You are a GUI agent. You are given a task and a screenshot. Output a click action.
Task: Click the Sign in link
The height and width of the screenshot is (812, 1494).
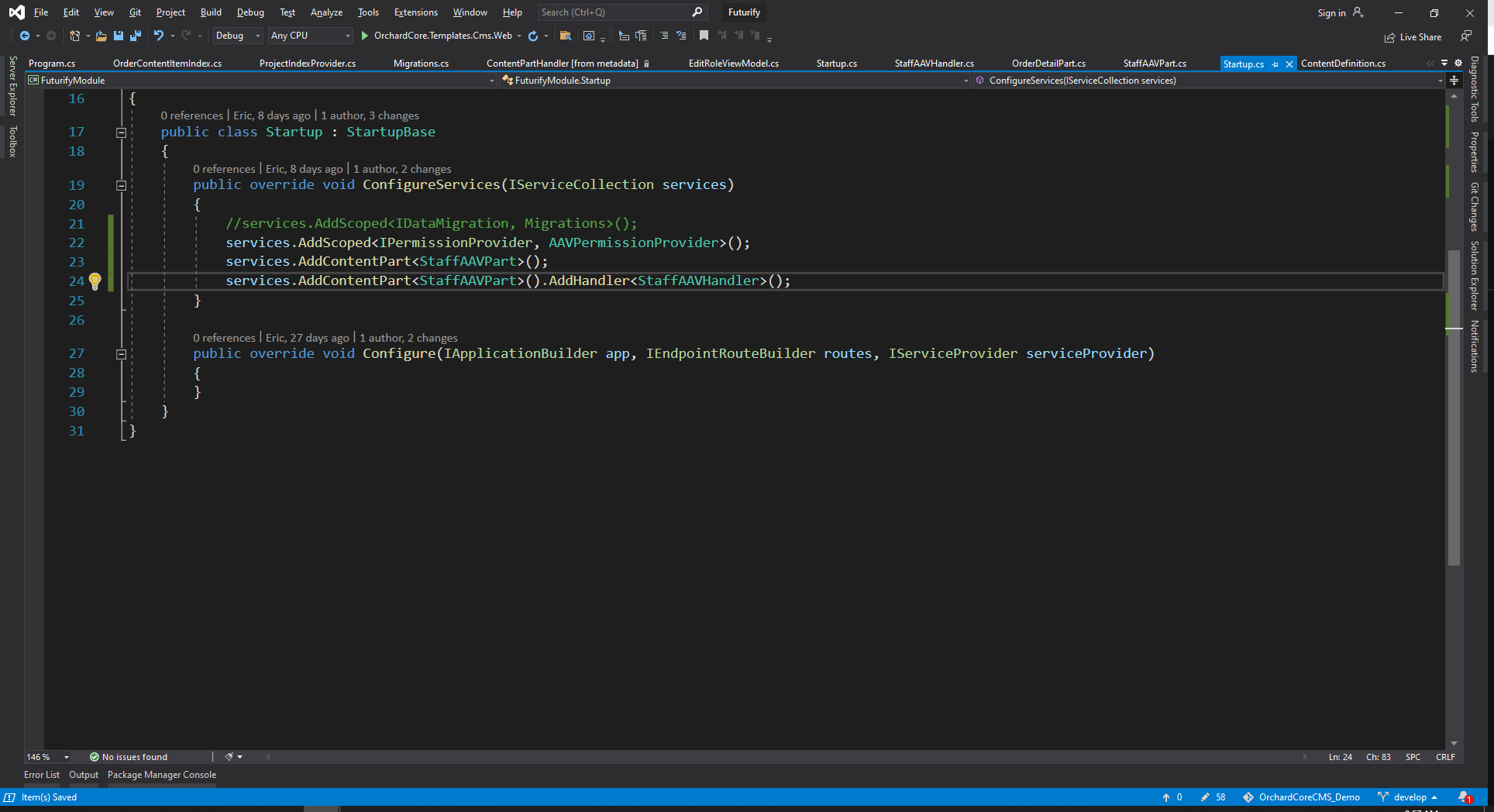(x=1333, y=12)
